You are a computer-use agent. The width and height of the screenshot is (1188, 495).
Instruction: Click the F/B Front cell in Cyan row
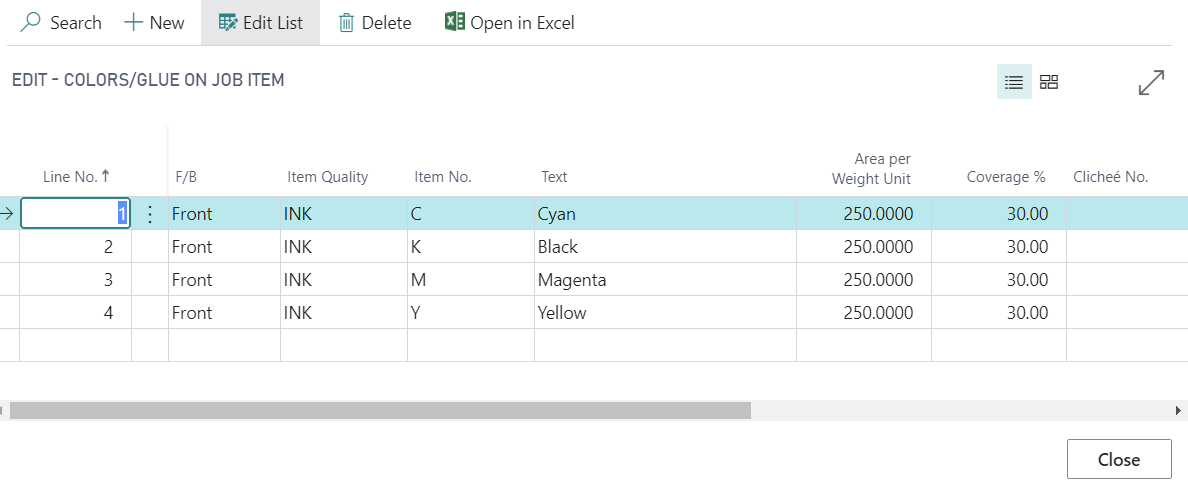224,214
